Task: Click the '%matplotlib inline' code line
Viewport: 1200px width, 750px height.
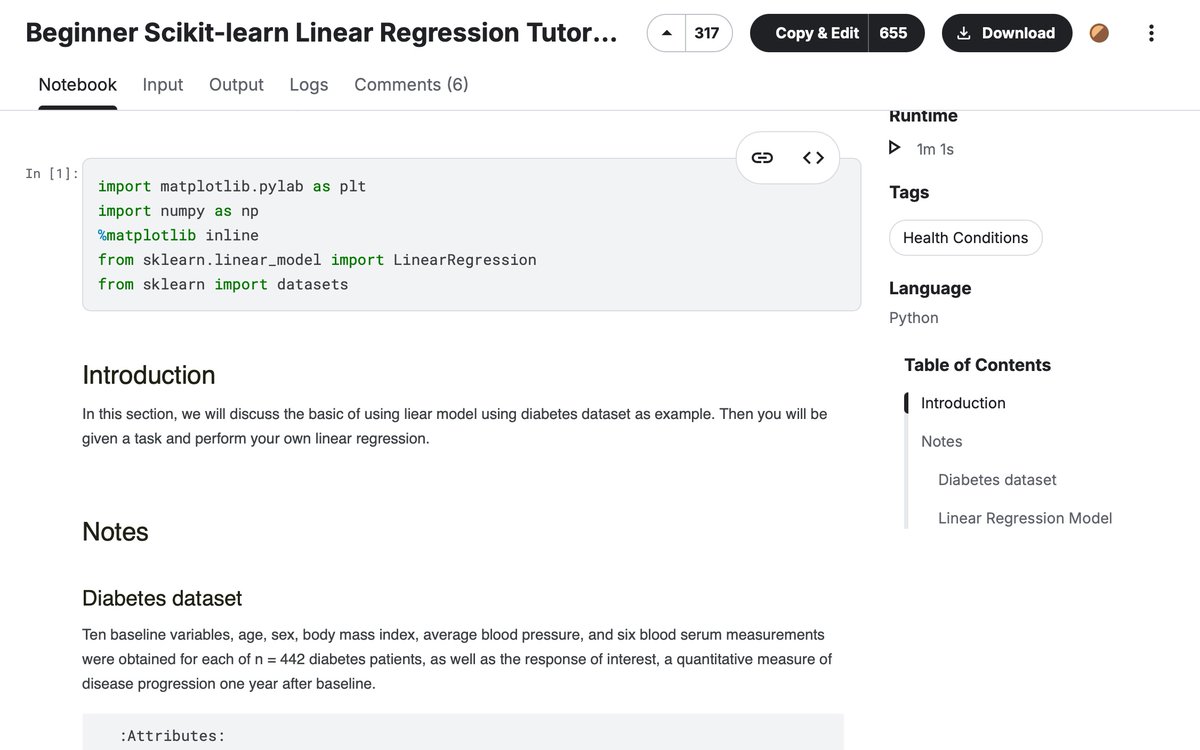Action: point(178,235)
